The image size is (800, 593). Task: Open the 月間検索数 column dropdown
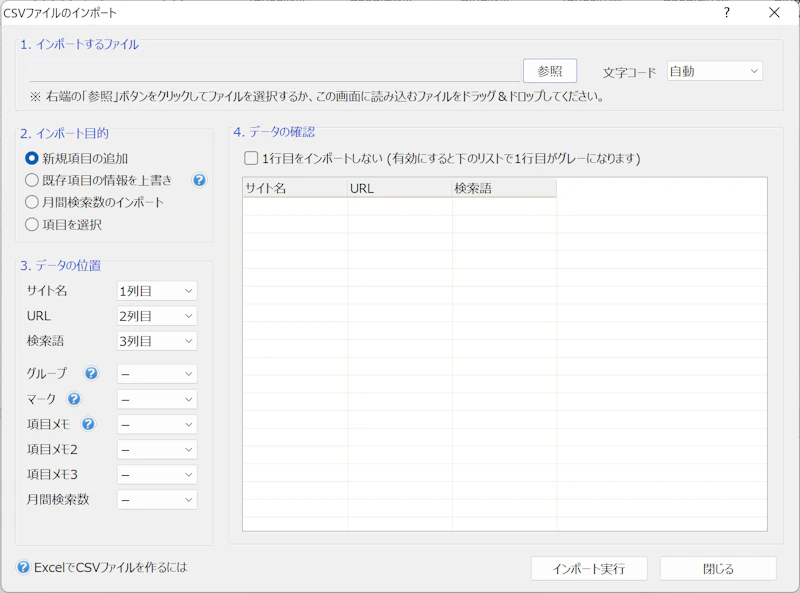point(157,500)
